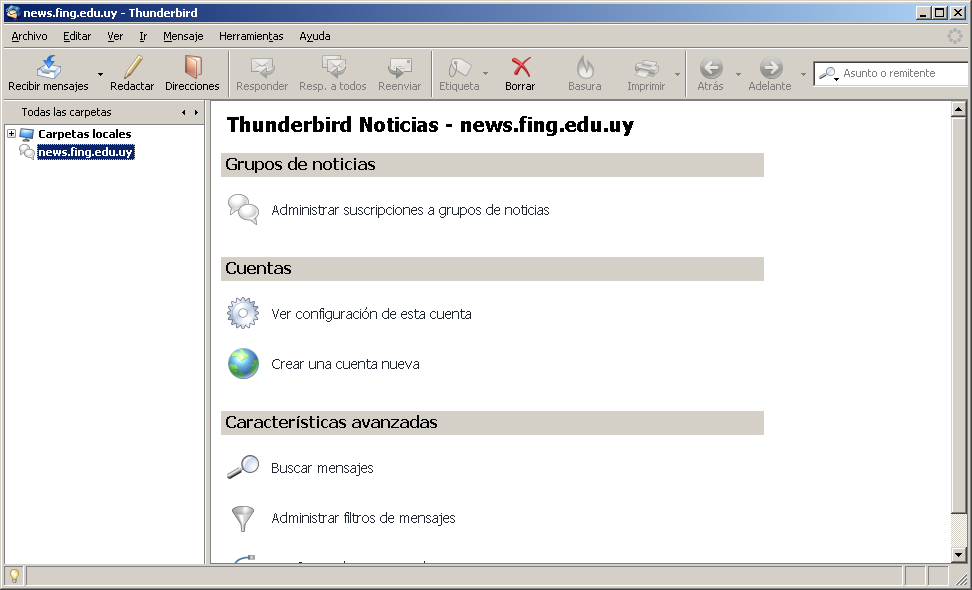This screenshot has height=590, width=972.
Task: Click the globe icon for new account
Action: (243, 363)
